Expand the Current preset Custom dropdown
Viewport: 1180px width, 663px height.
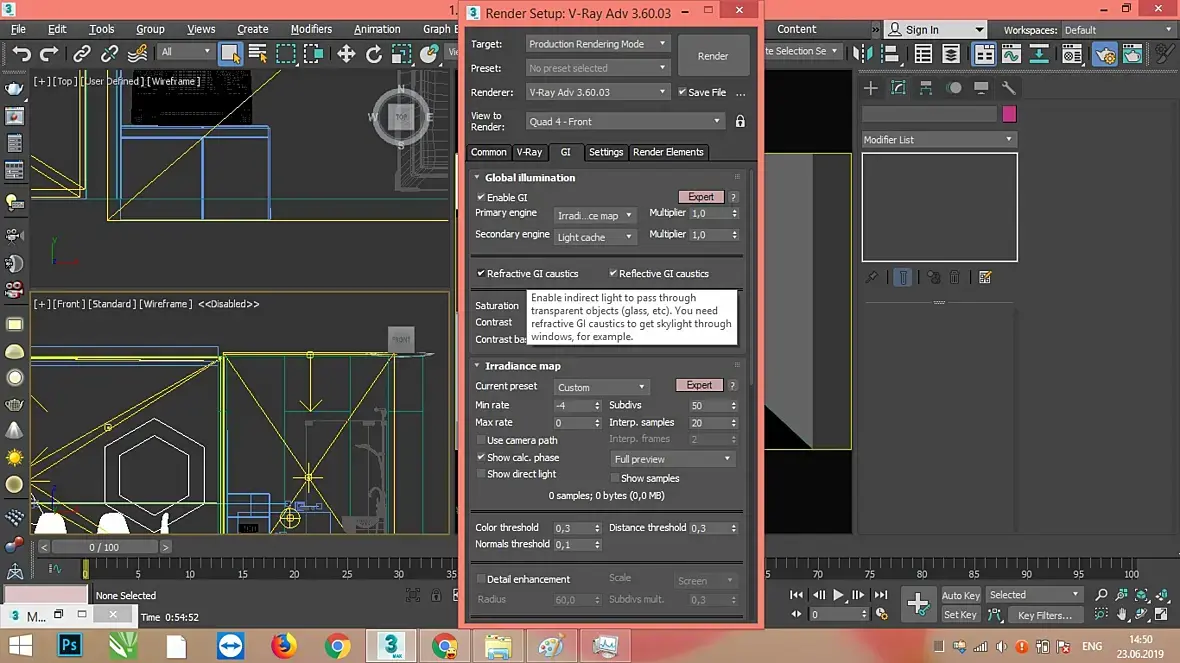(x=601, y=387)
